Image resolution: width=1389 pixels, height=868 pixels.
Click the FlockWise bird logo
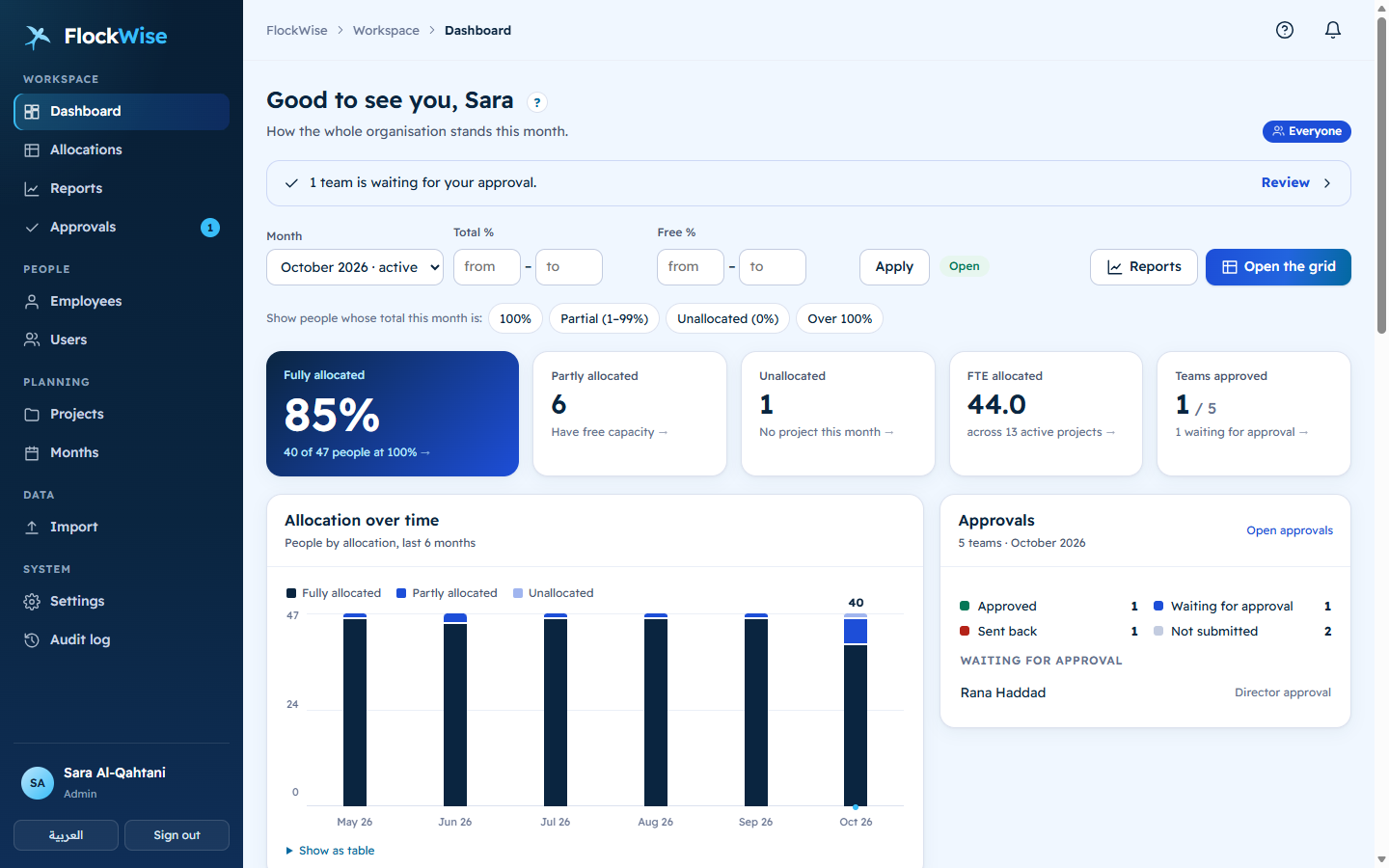pyautogui.click(x=38, y=37)
